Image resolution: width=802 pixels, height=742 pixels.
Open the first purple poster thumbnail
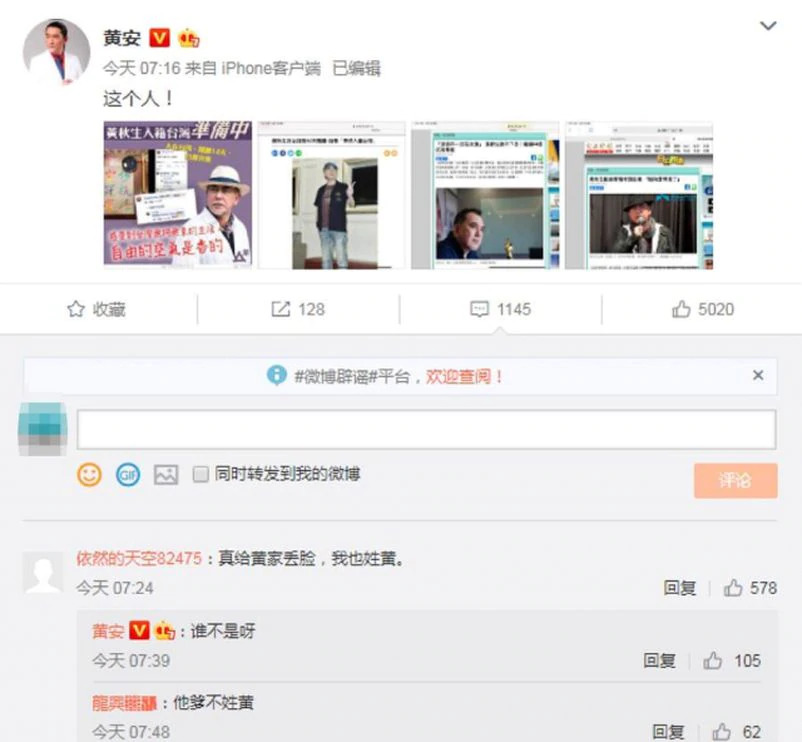[x=178, y=195]
